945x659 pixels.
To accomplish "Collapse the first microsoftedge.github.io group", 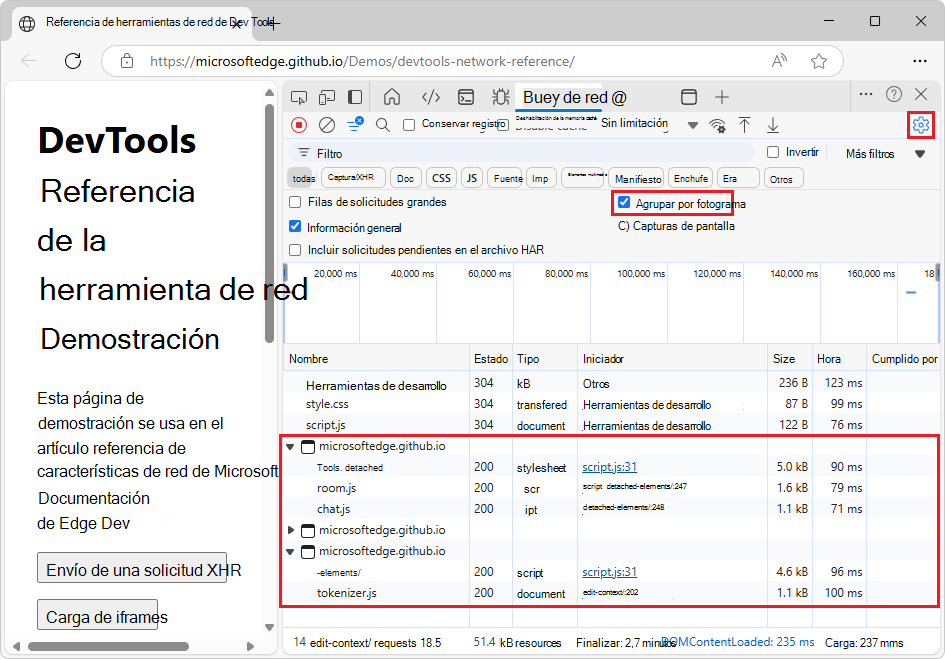I will [x=290, y=446].
